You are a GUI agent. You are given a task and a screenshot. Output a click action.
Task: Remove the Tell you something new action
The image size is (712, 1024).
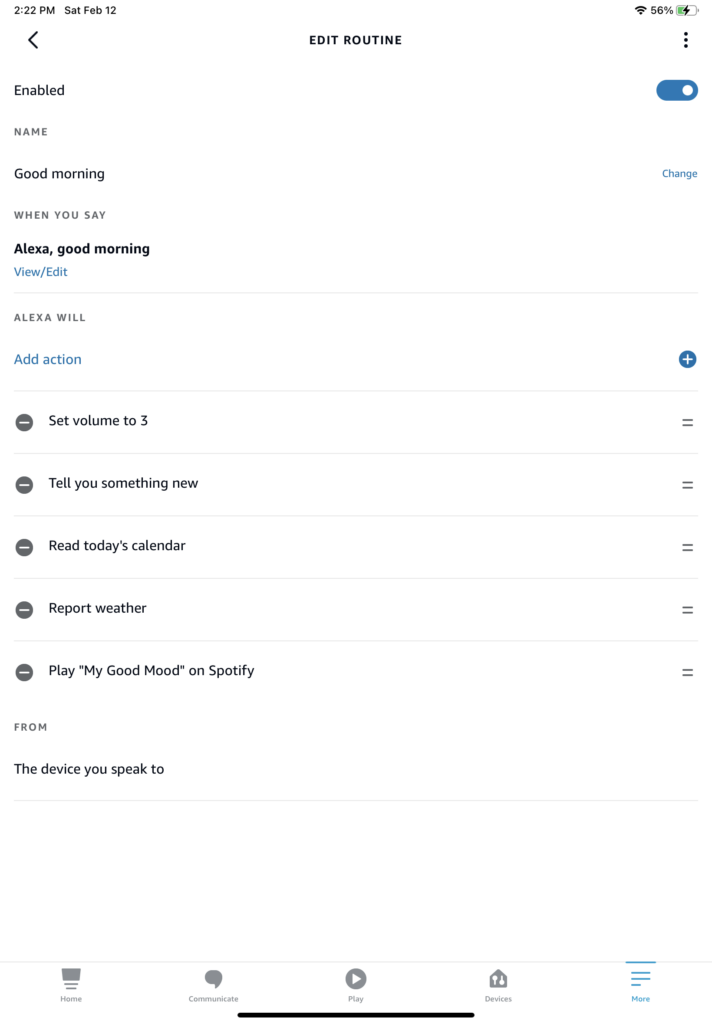coord(24,485)
